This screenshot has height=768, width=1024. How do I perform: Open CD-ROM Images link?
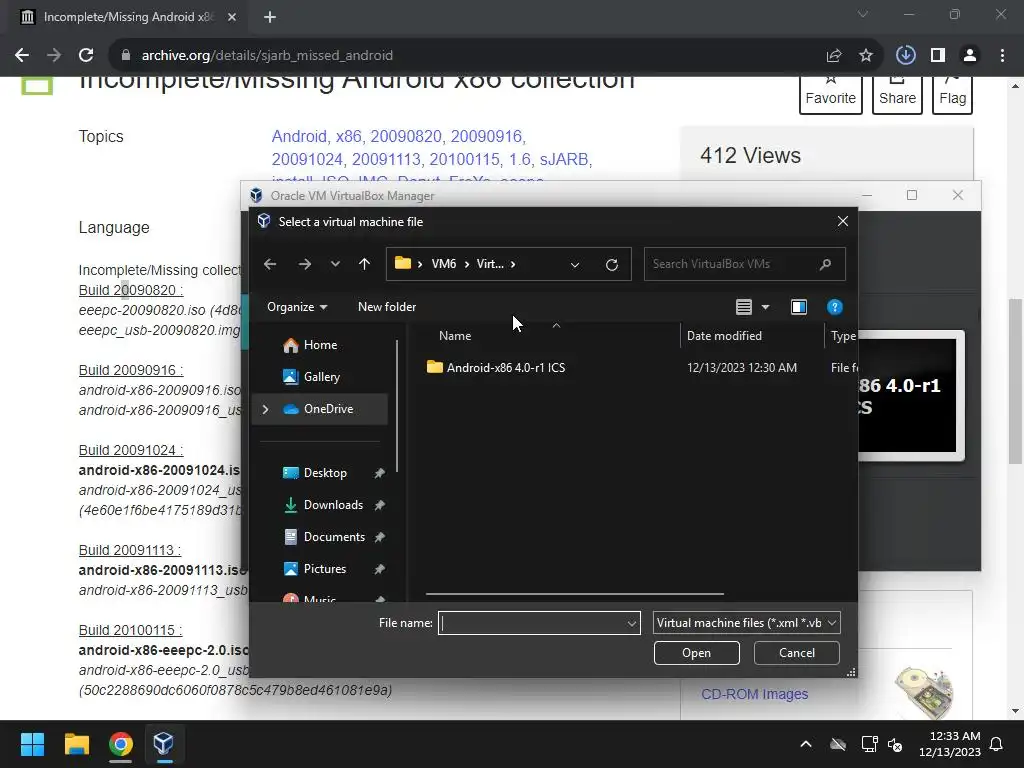tap(754, 694)
